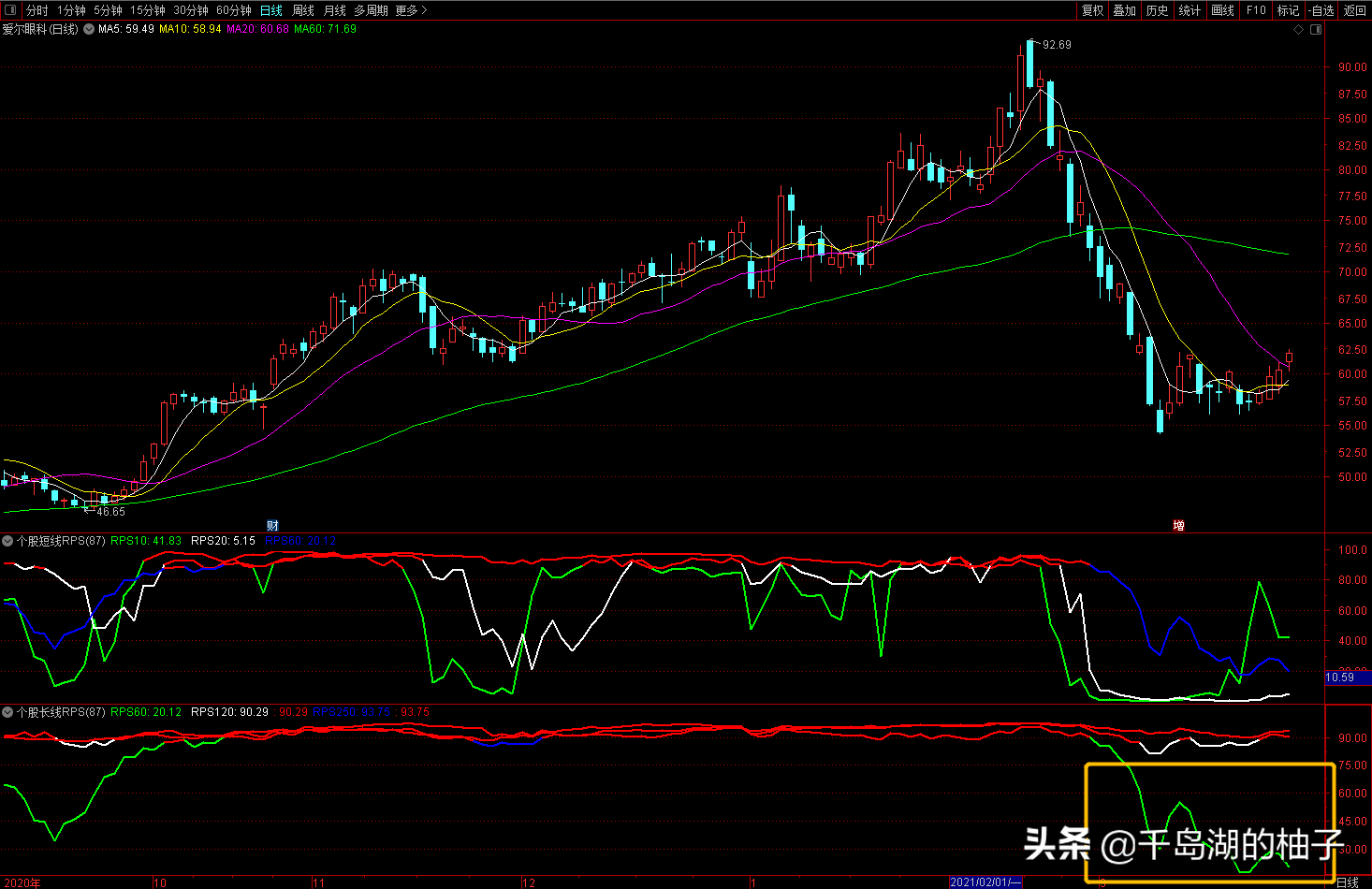Click the MA10: 58.94 label
Viewport: 1372px width, 889px height.
coord(190,29)
